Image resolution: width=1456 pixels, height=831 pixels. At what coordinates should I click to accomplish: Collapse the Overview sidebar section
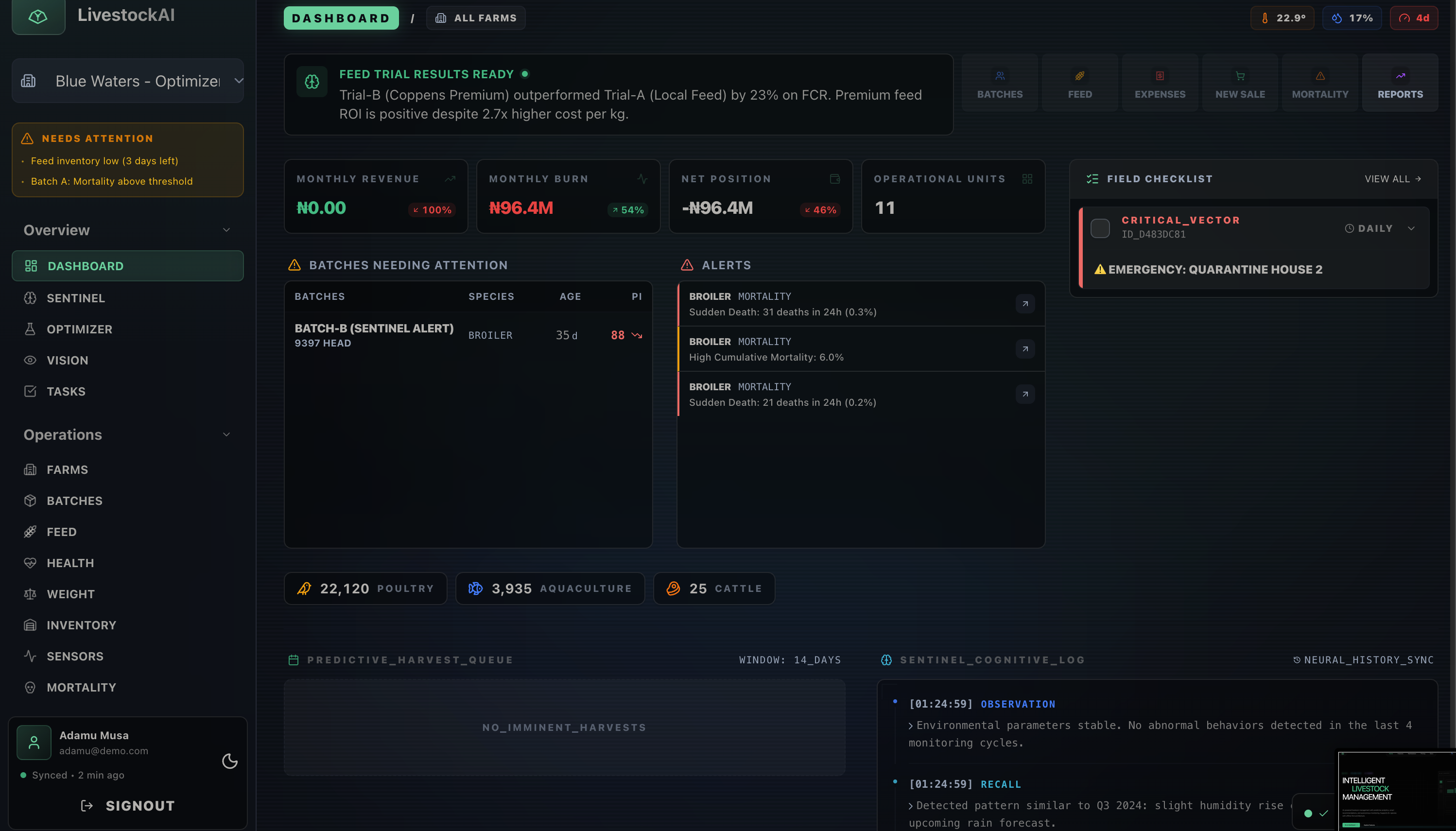click(x=226, y=230)
